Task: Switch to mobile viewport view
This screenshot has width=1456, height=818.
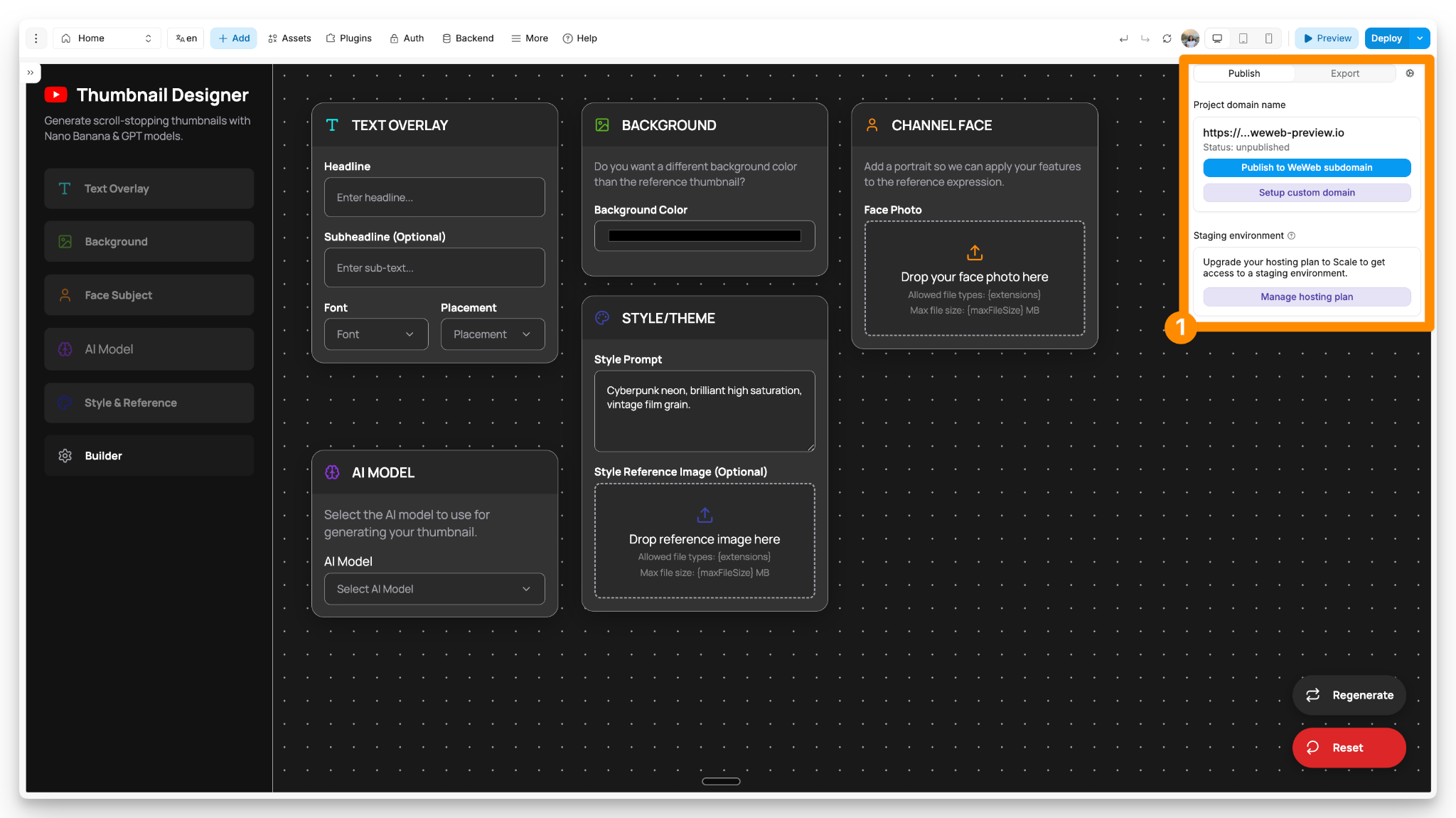Action: click(1268, 38)
